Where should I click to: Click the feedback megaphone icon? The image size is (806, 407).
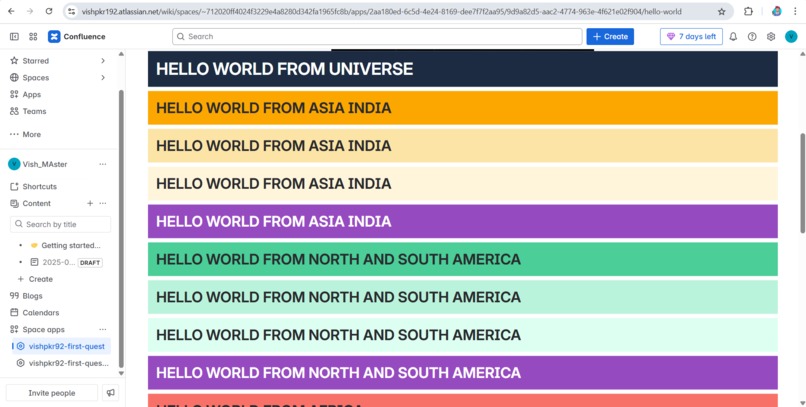point(111,393)
